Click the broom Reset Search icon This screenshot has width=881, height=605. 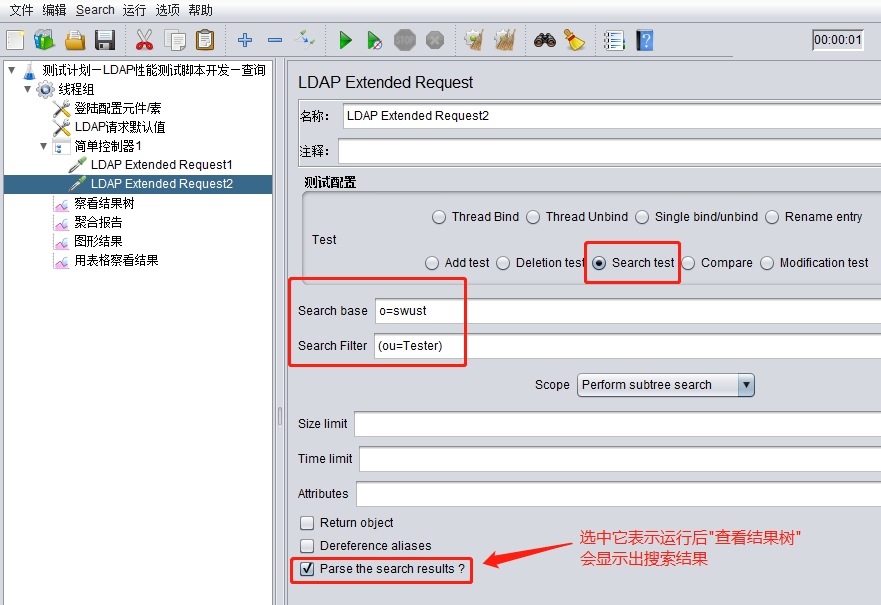(x=574, y=40)
